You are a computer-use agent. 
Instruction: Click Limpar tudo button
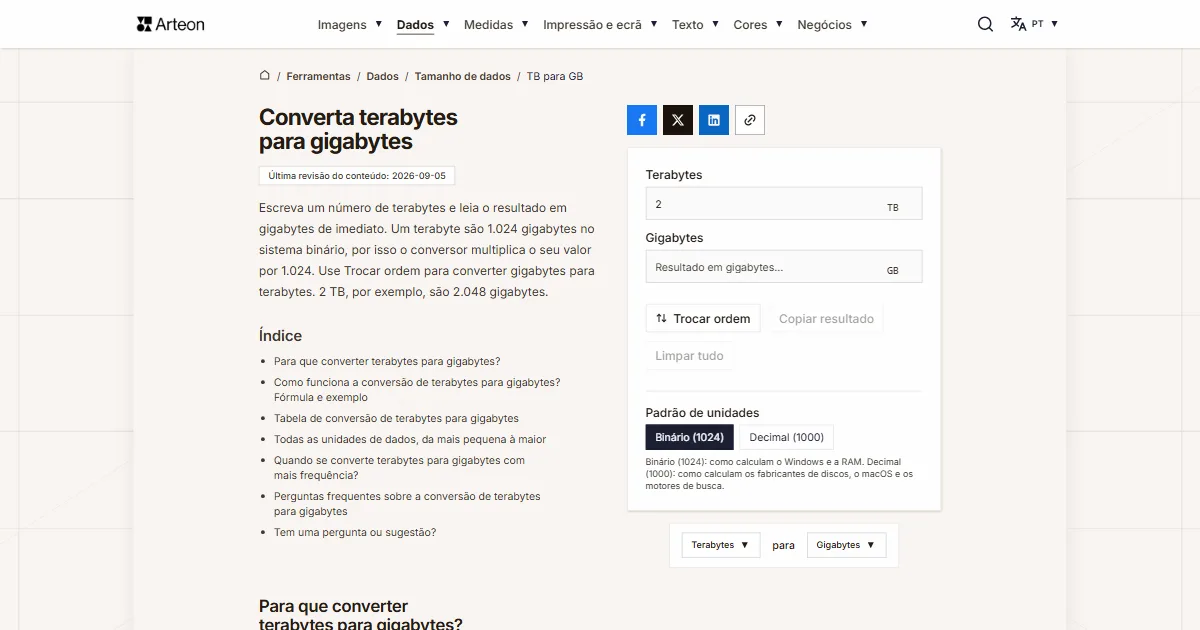coord(689,356)
